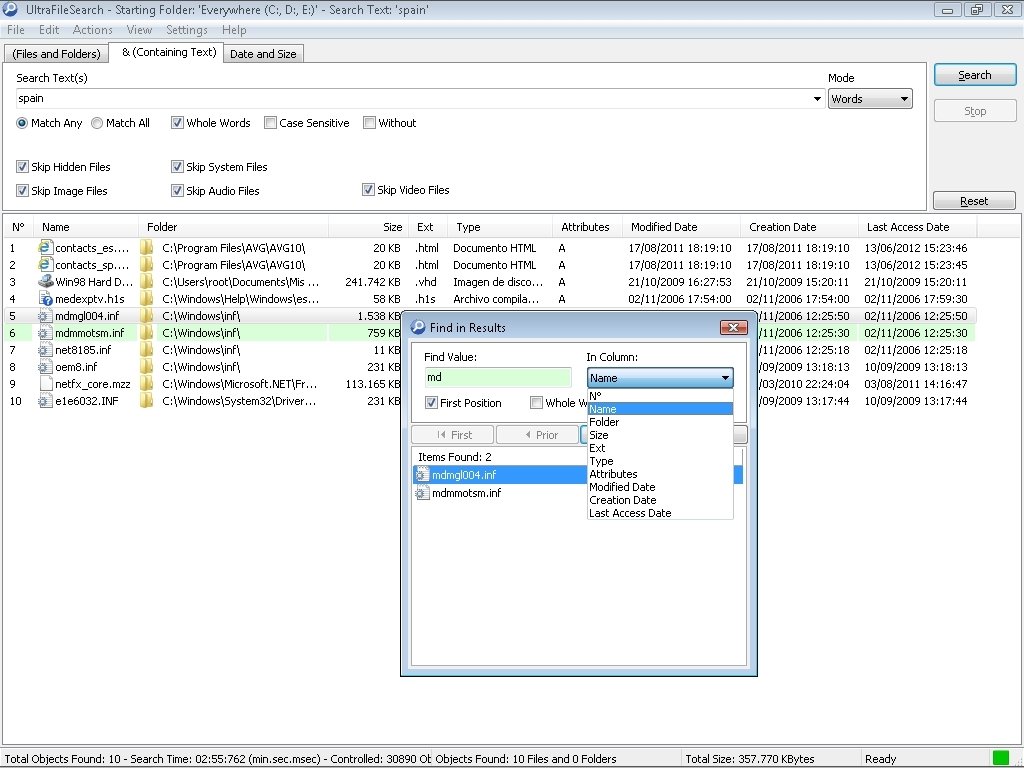Uncheck Skip Hidden Files
Screen dimensions: 1024x768
(22, 167)
